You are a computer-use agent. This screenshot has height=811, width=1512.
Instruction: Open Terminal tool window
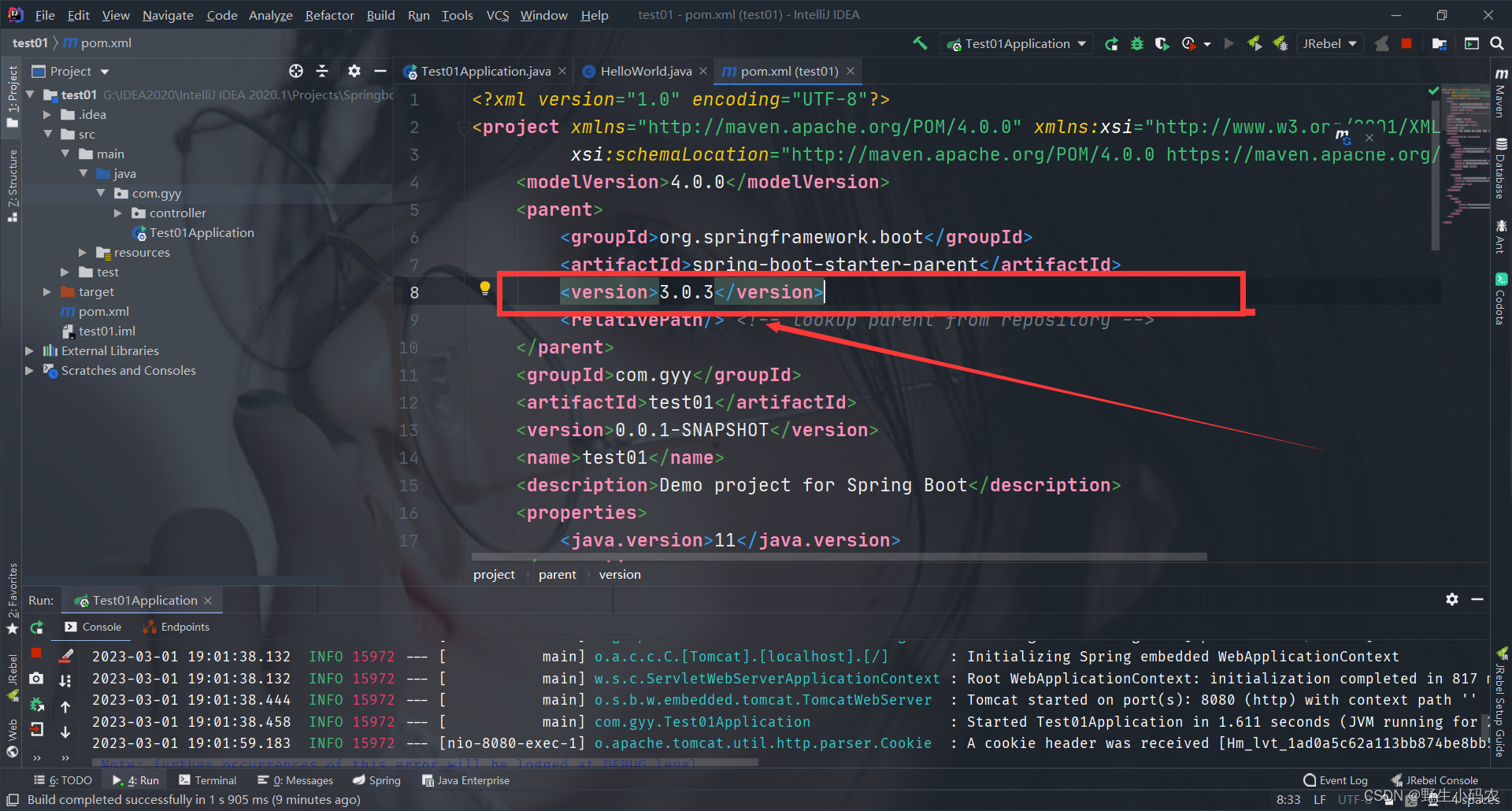point(208,780)
